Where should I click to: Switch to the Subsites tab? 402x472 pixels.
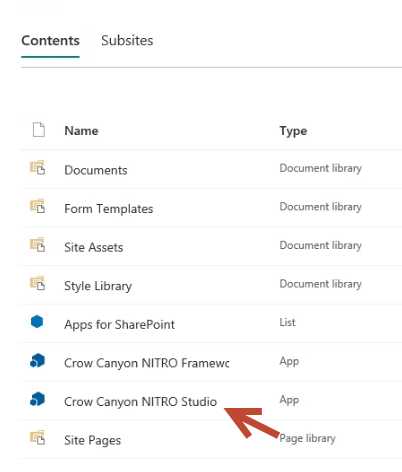(127, 41)
